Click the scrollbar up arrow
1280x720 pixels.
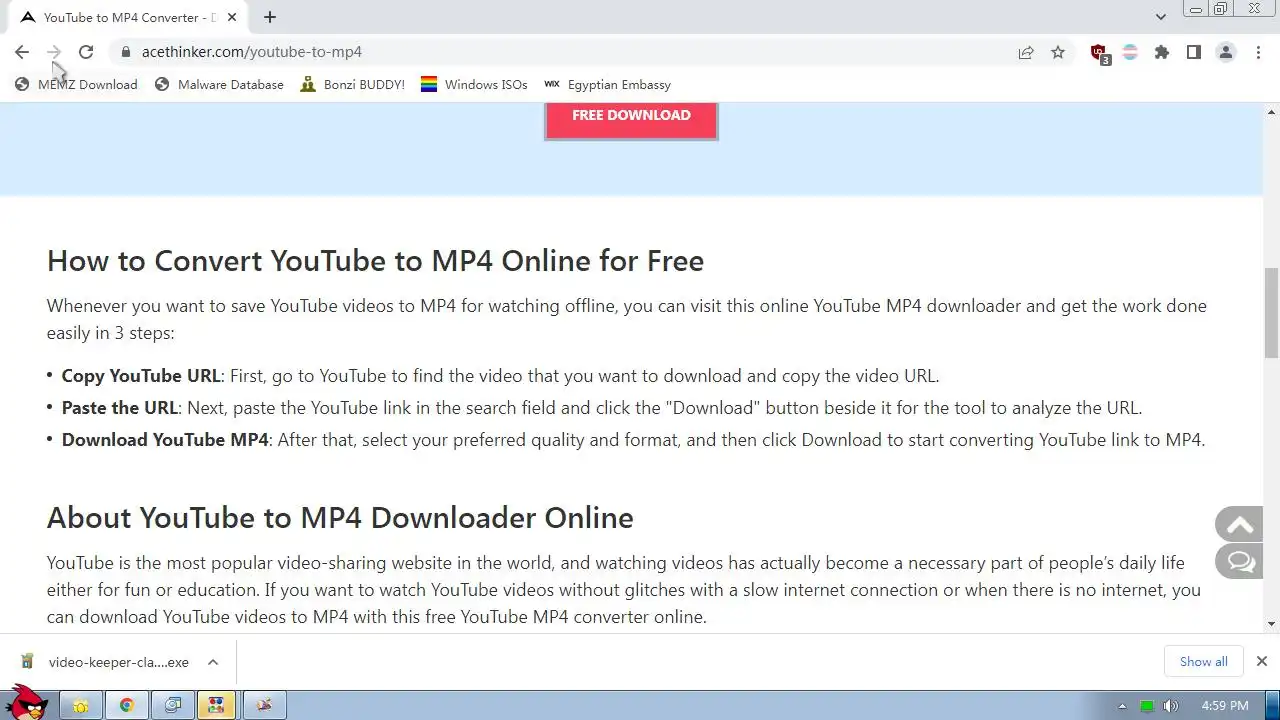pos(1271,111)
